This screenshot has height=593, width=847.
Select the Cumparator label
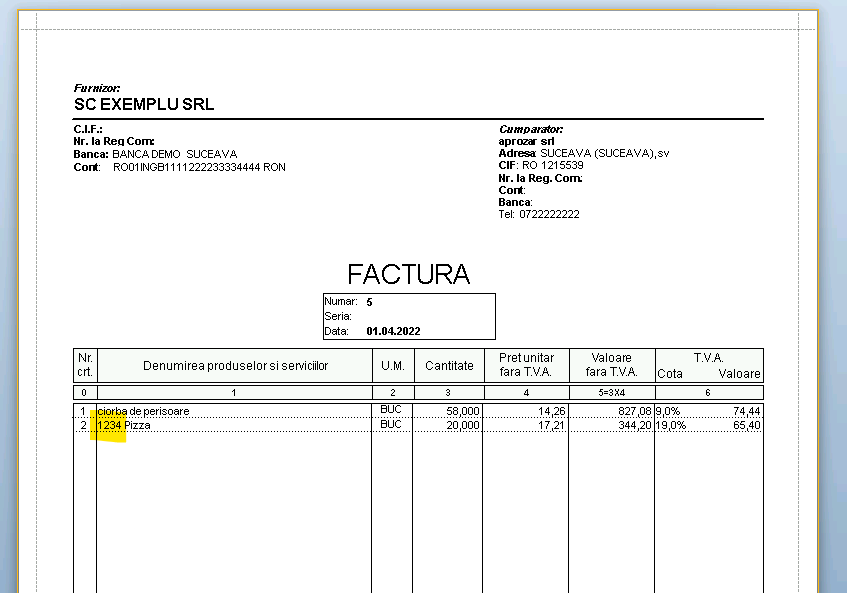[x=531, y=130]
